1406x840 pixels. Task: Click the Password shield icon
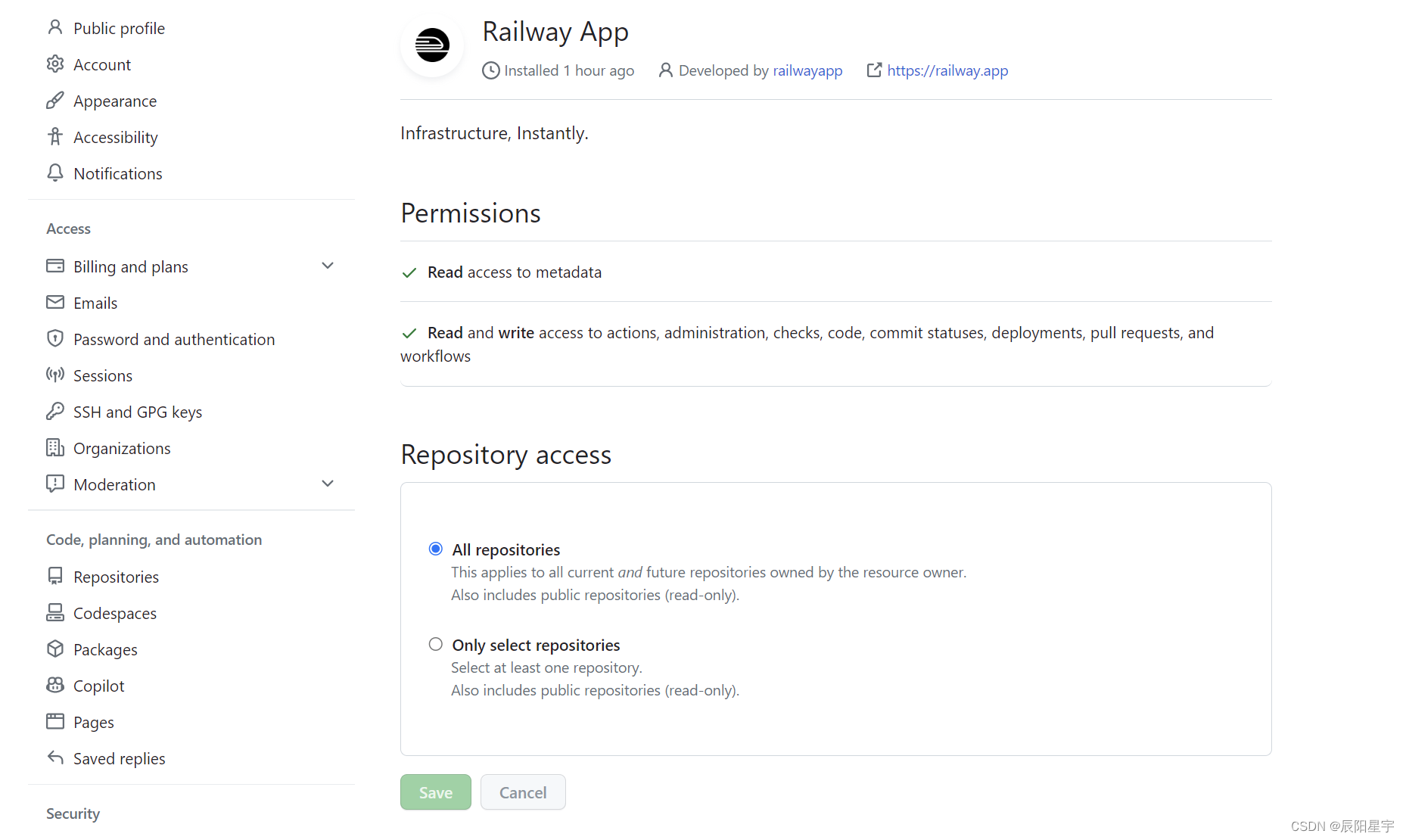pos(55,339)
